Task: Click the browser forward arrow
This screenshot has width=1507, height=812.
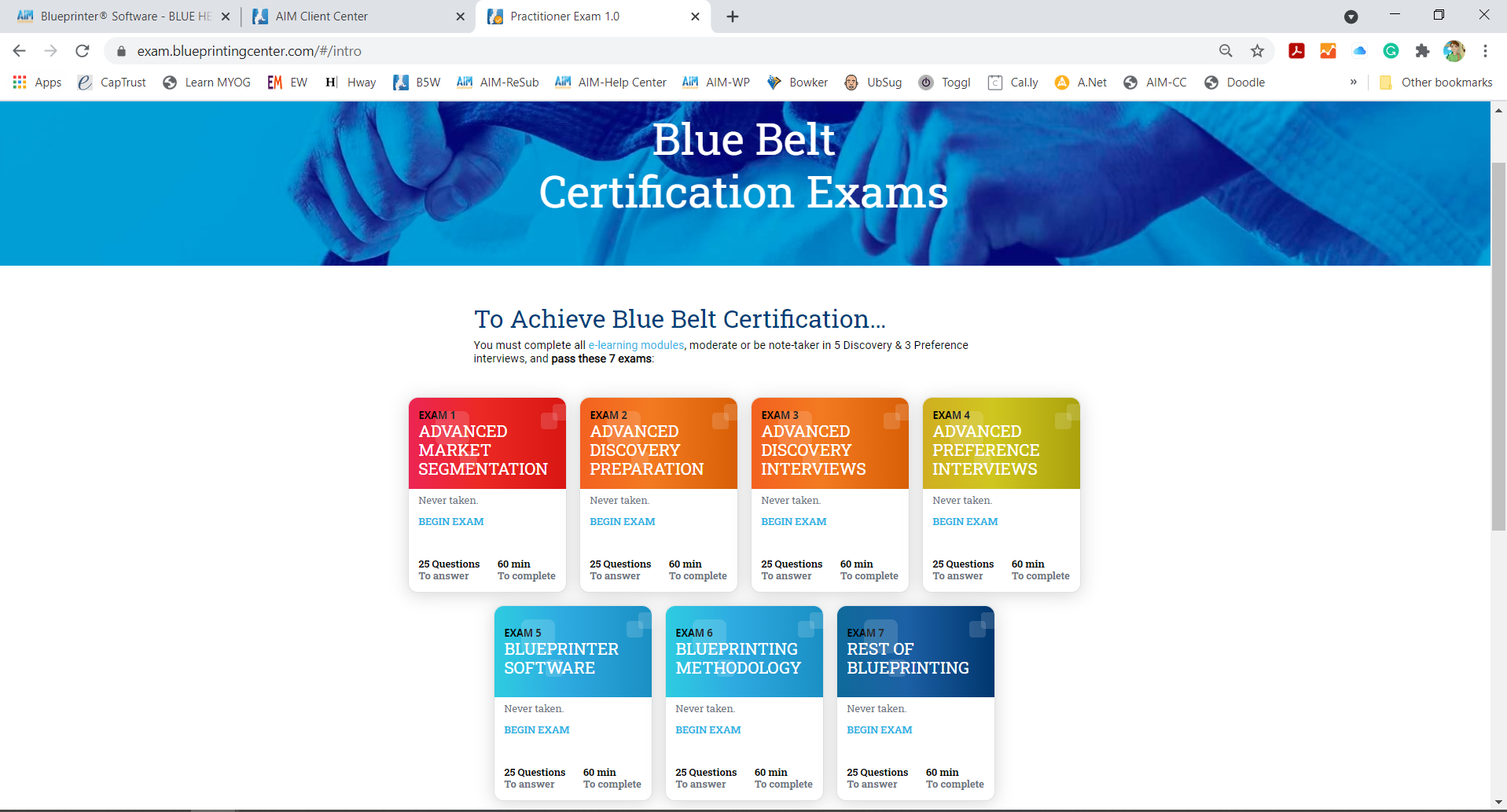Action: 51,51
